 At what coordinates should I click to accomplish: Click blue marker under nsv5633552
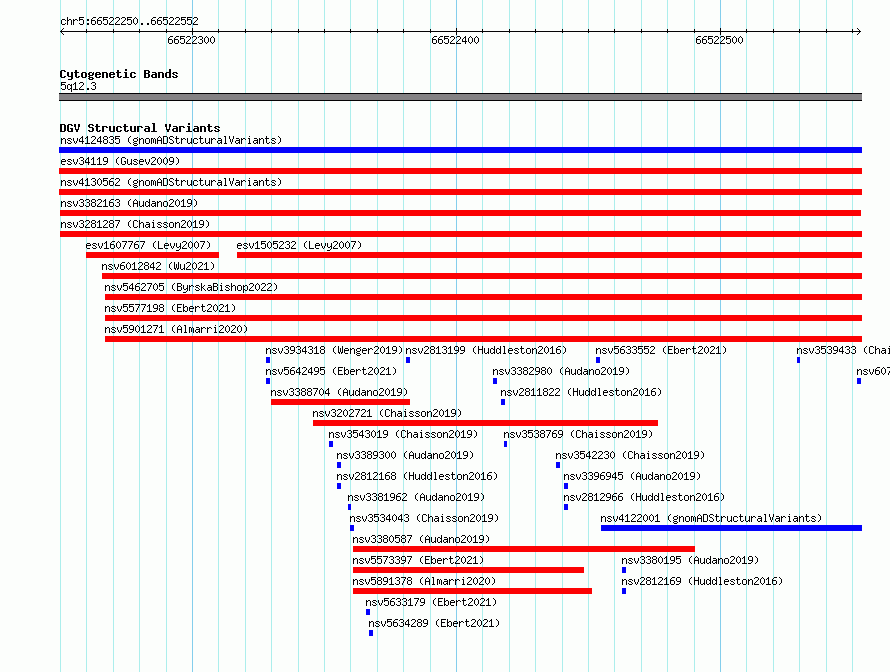(x=598, y=360)
